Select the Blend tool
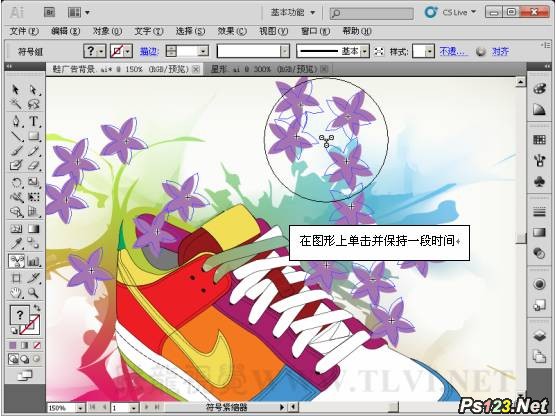Image resolution: width=556 pixels, height=416 pixels. click(x=34, y=243)
